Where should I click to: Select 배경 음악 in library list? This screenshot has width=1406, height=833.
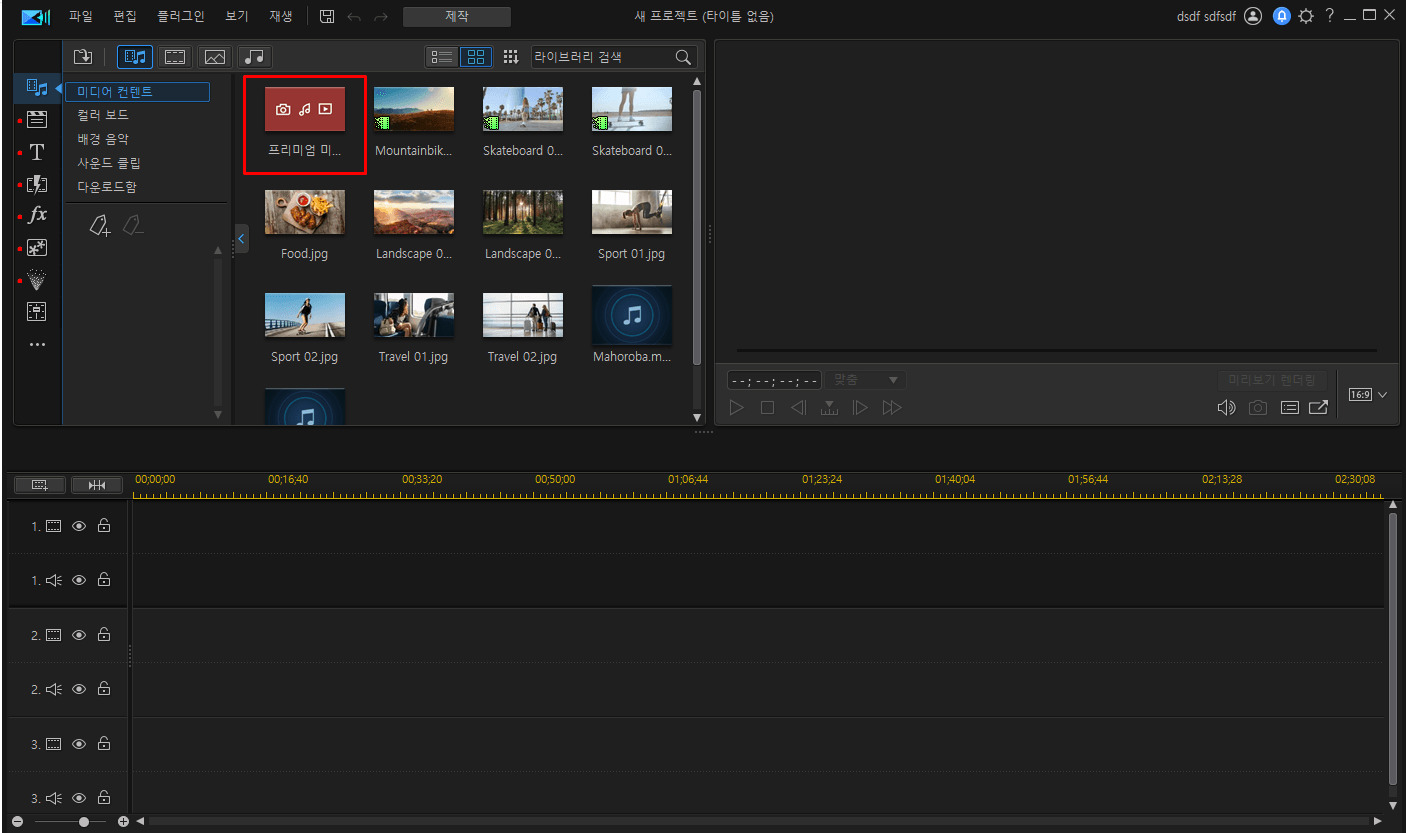pyautogui.click(x=103, y=139)
